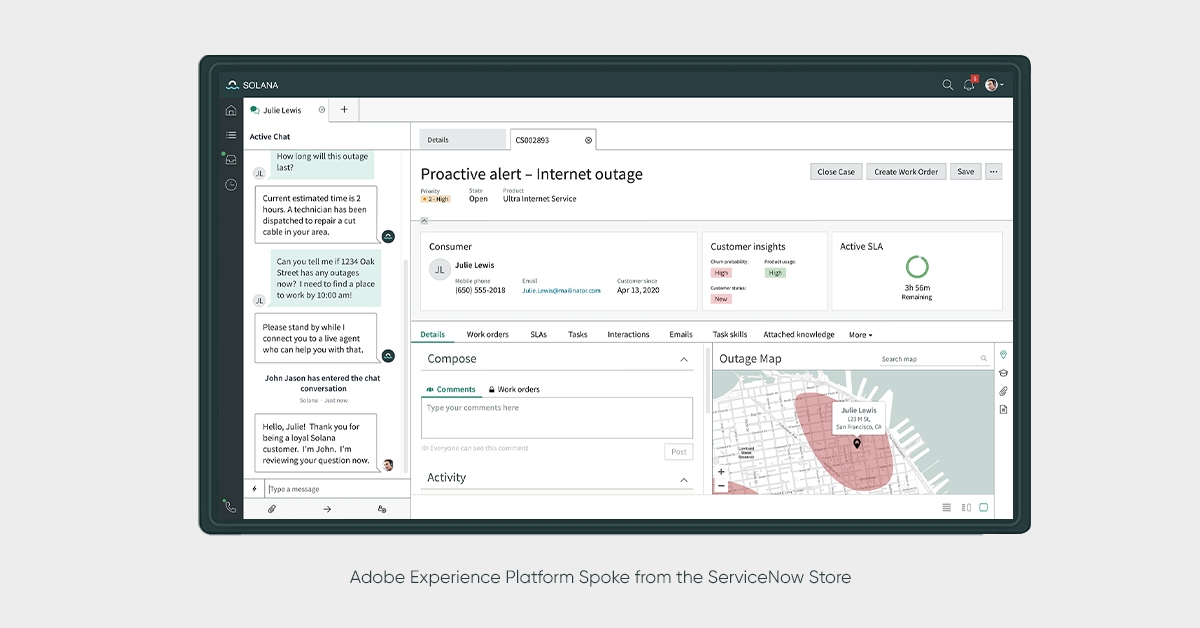Click the High product usage badge
The height and width of the screenshot is (628, 1200).
point(776,273)
